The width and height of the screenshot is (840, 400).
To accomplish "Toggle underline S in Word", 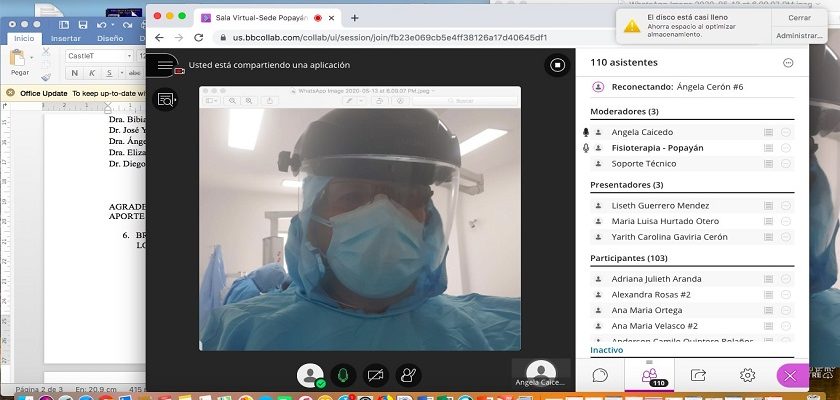I will tap(109, 73).
